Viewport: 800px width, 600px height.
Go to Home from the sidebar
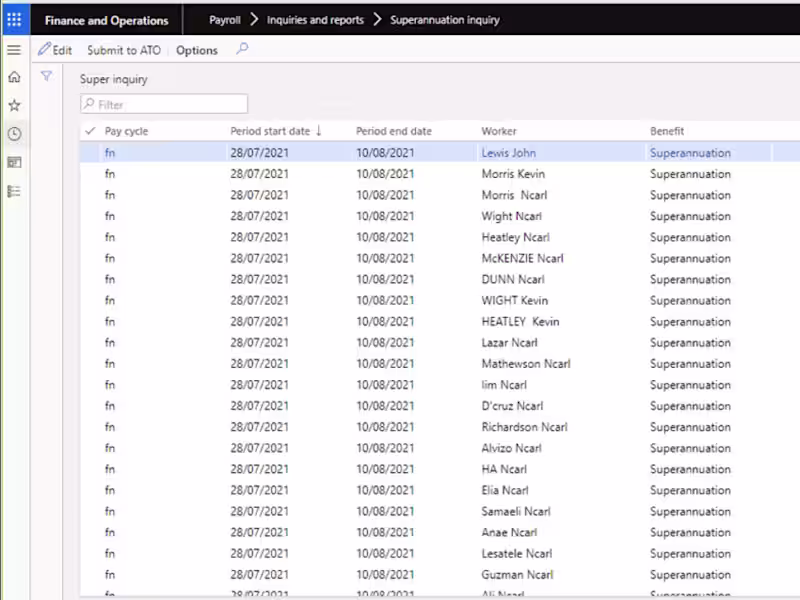click(14, 77)
